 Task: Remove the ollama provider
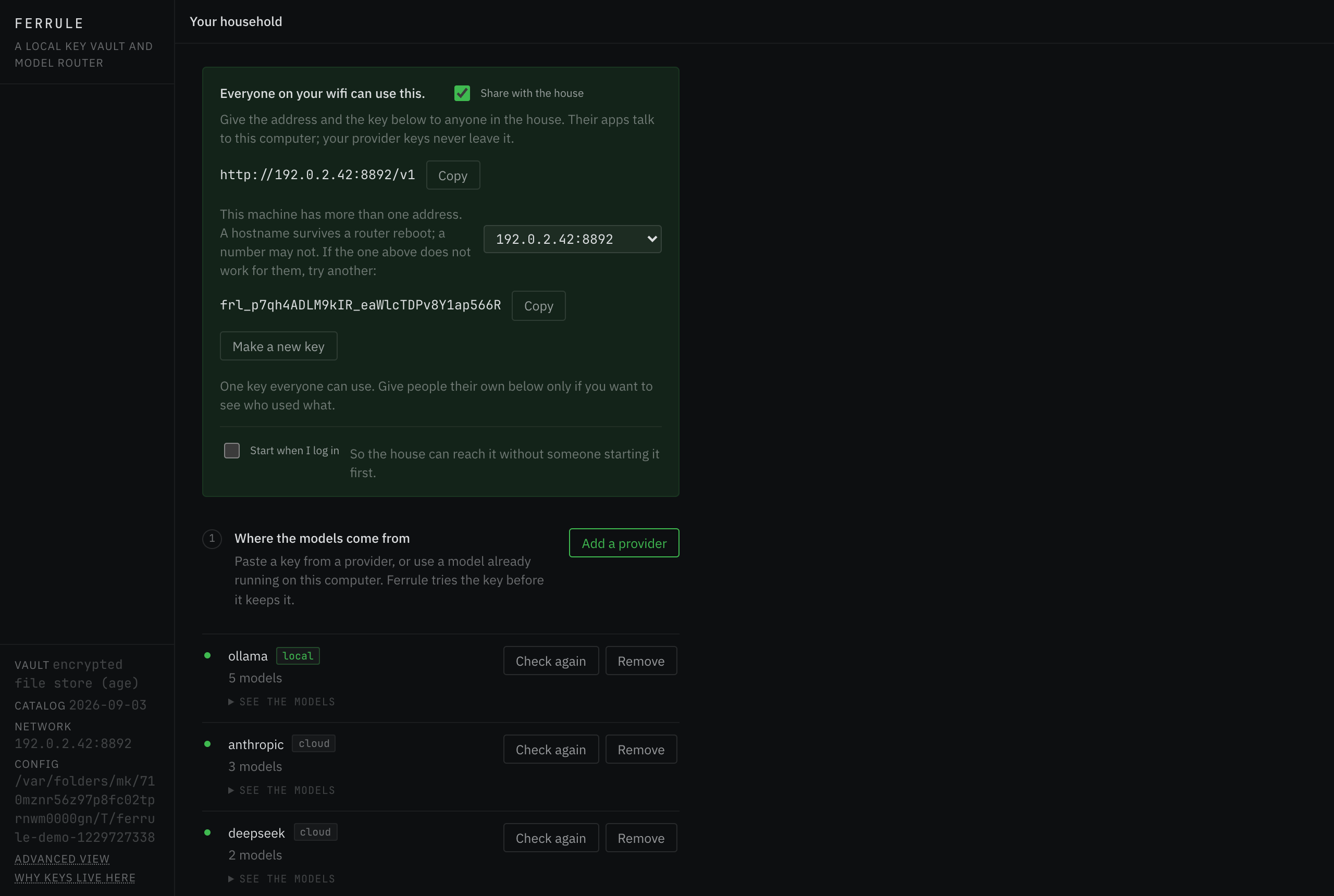point(641,661)
